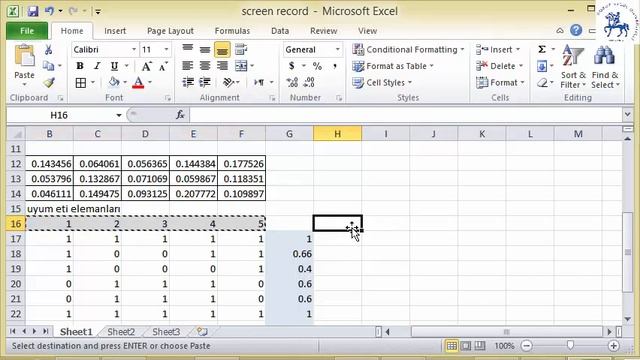Click the red Font Color A icon
Viewport: 640px width, 360px height.
click(x=138, y=83)
